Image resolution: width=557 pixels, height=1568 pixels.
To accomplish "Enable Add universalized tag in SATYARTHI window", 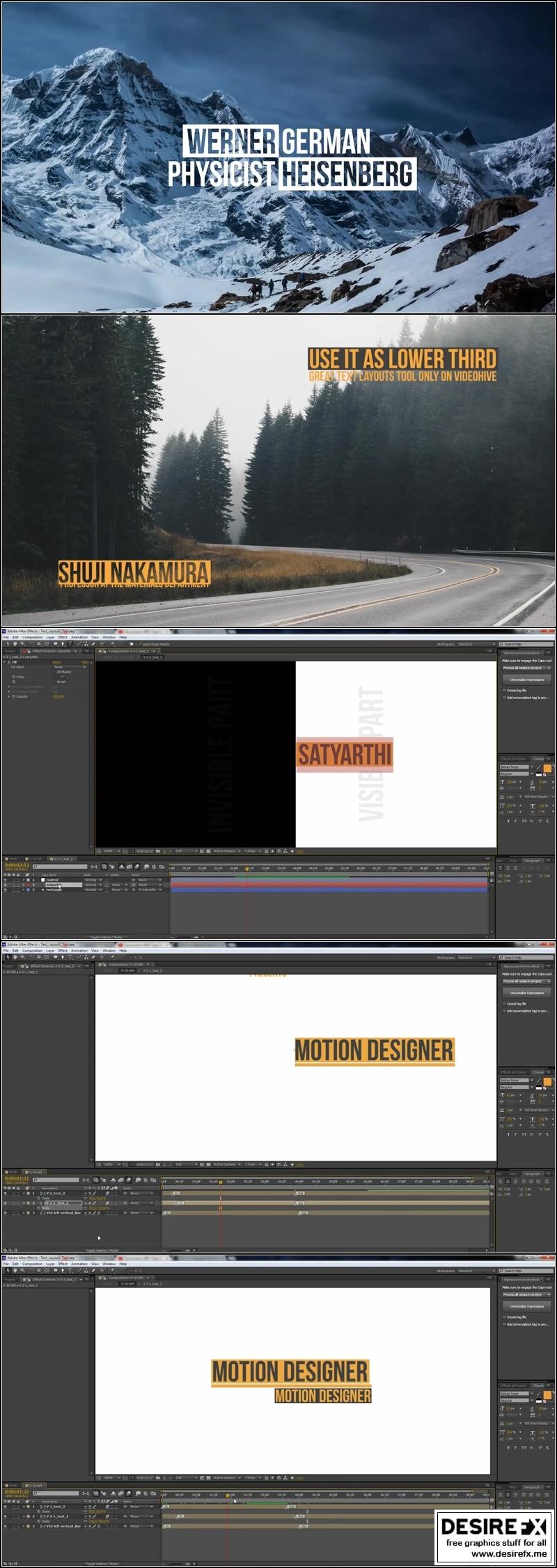I will (504, 698).
